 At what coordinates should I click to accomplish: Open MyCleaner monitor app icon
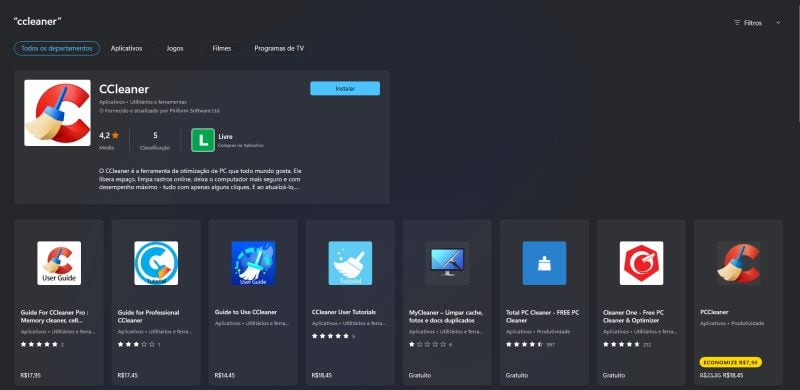(447, 263)
